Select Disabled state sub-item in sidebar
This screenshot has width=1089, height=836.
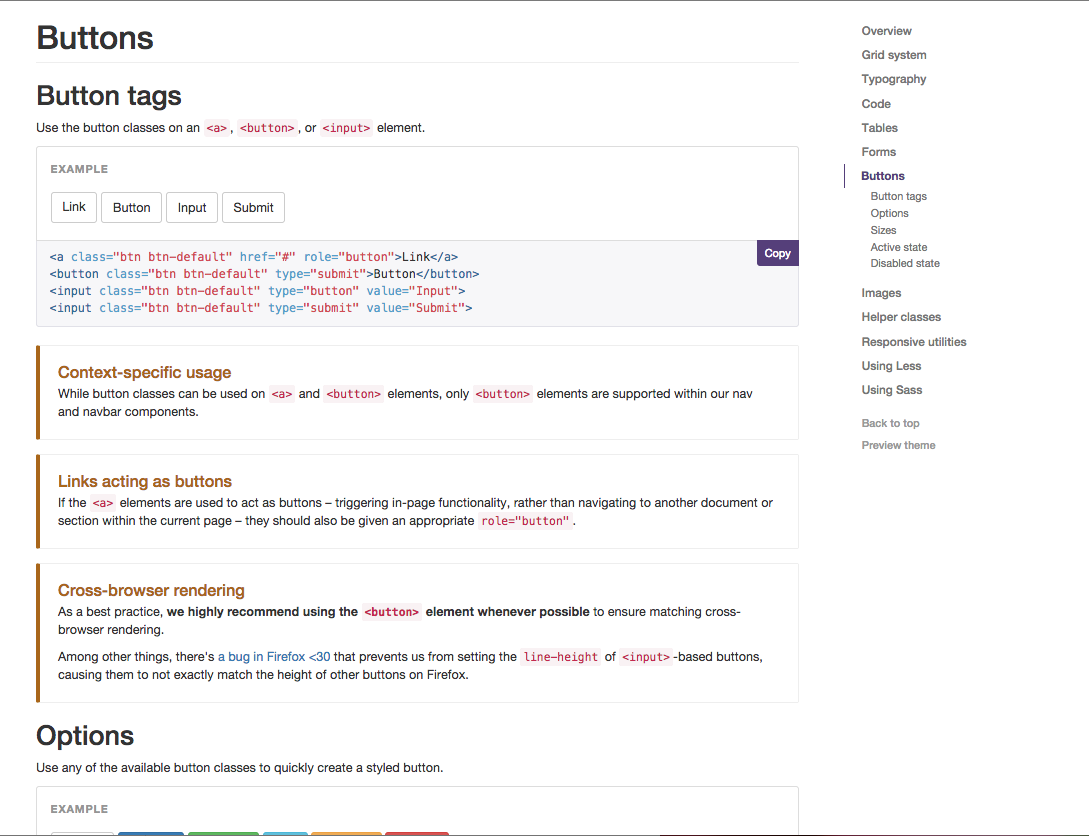(x=905, y=263)
